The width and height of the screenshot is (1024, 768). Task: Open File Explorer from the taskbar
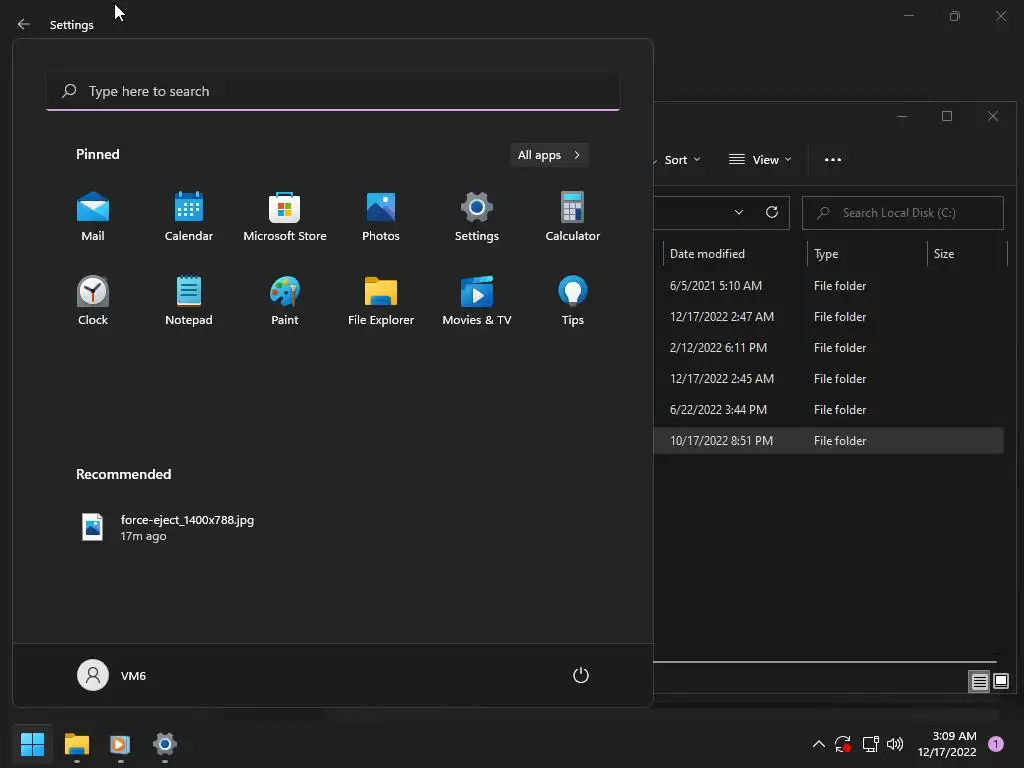pos(76,744)
